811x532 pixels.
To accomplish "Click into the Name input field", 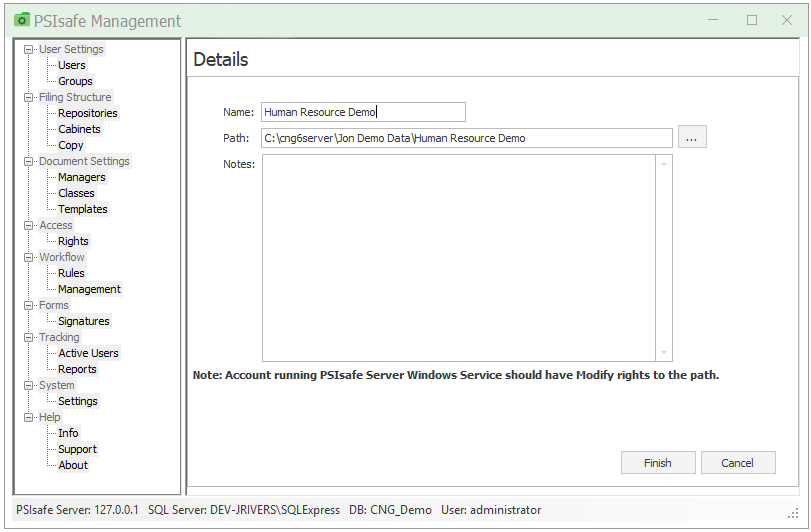I will (x=363, y=112).
